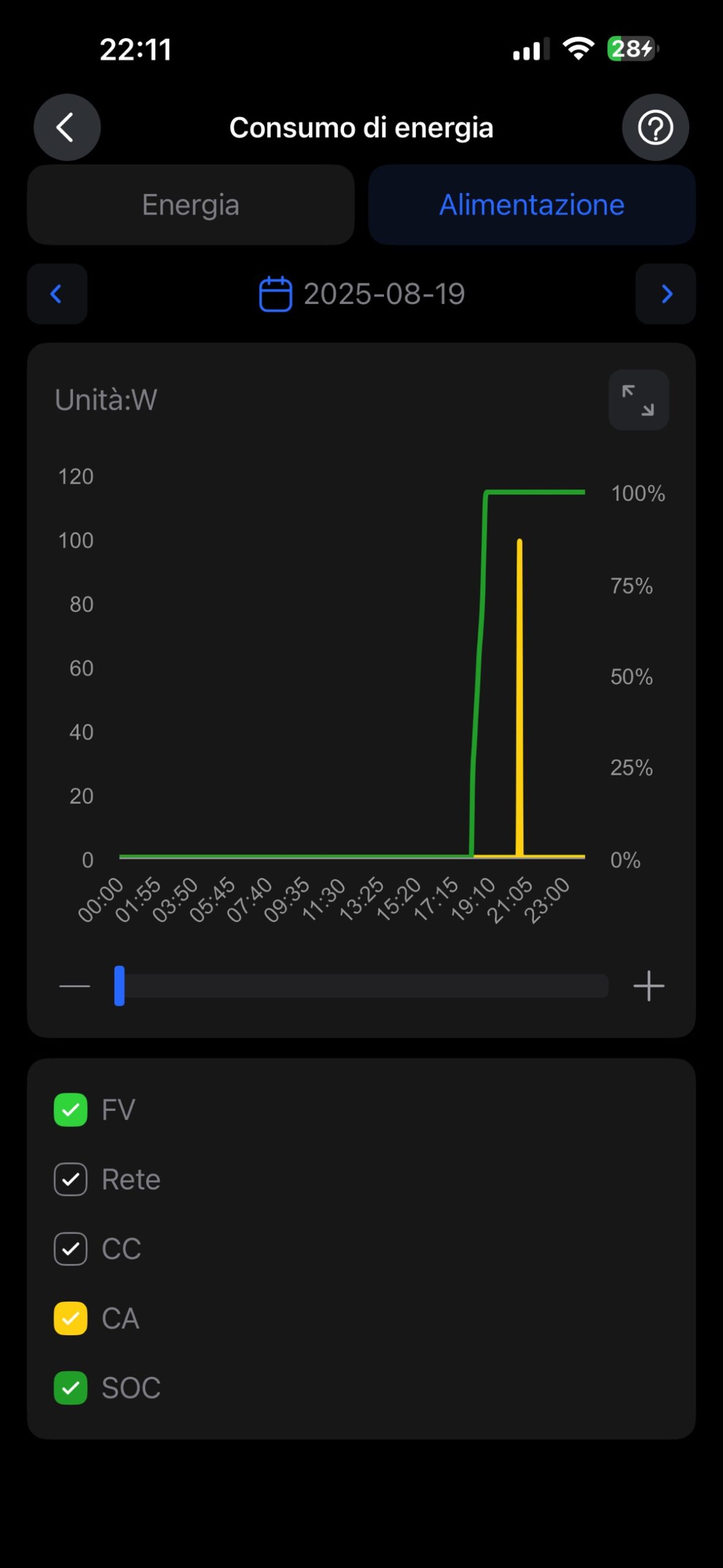Go to previous day chevron
This screenshot has width=723, height=1568.
coord(57,294)
